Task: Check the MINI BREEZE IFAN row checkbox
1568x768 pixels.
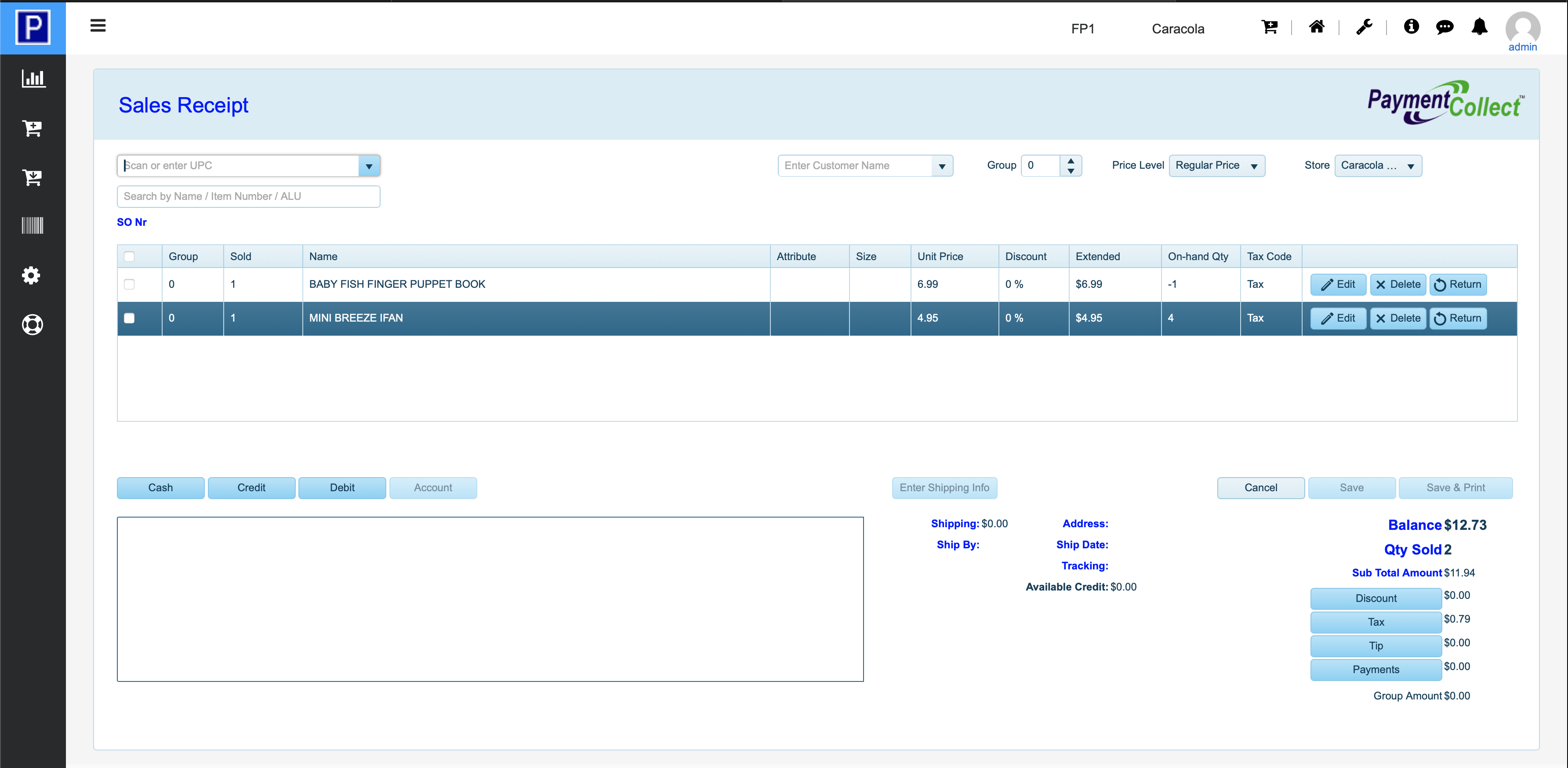Action: (129, 318)
